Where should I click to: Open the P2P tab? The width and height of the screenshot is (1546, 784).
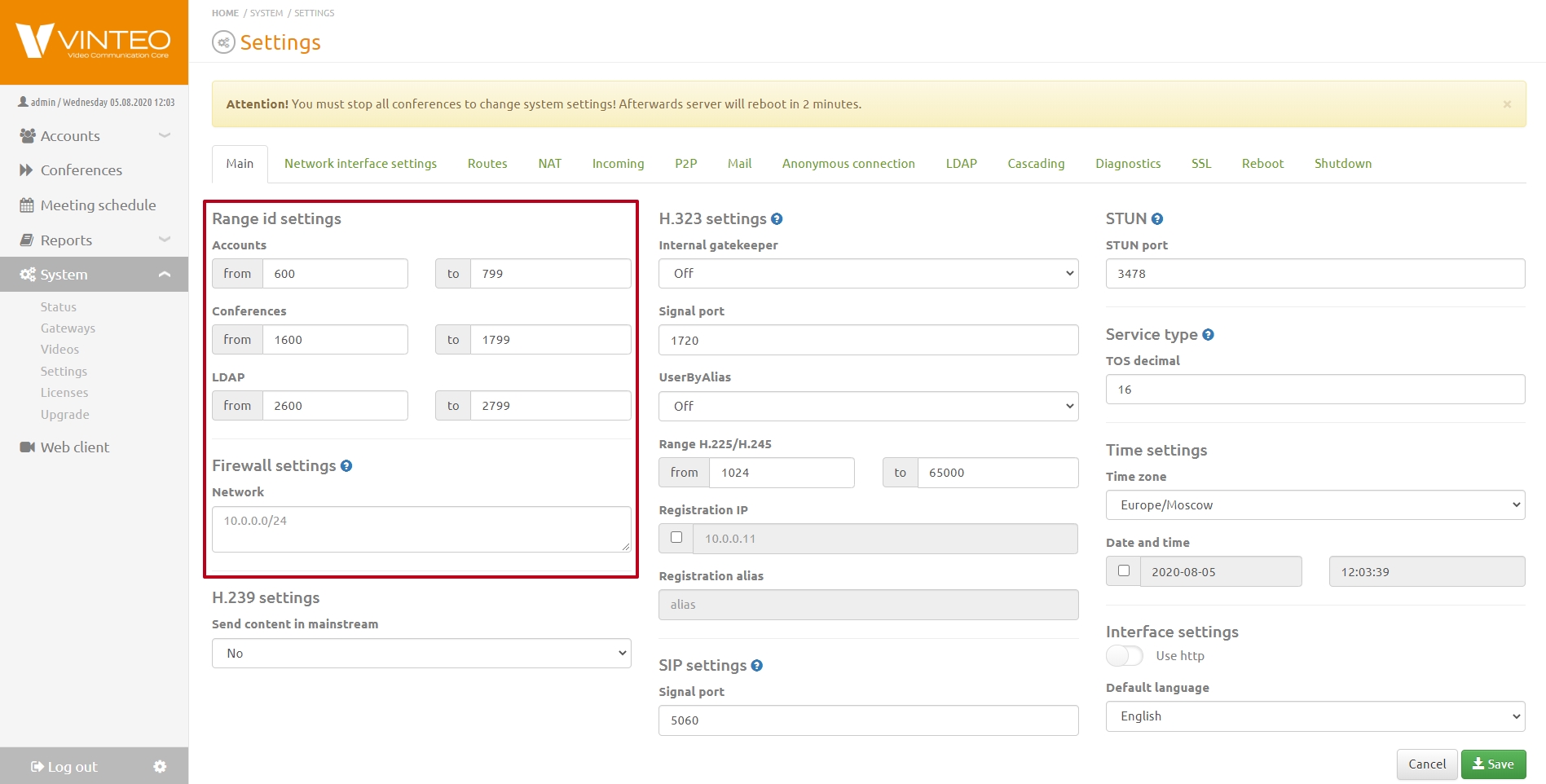(686, 164)
